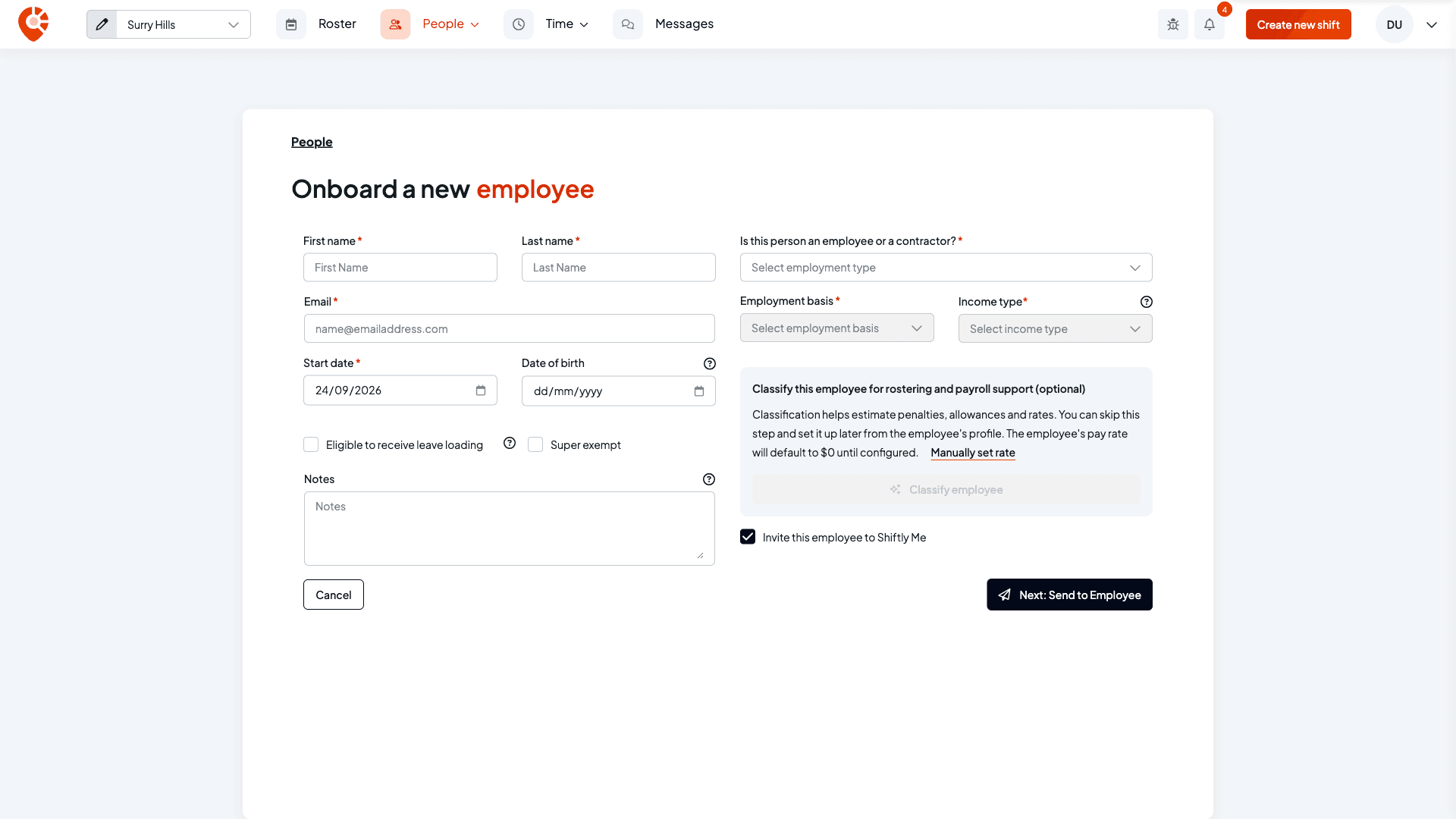Open the Time menu label
The image size is (1456, 819).
point(560,24)
